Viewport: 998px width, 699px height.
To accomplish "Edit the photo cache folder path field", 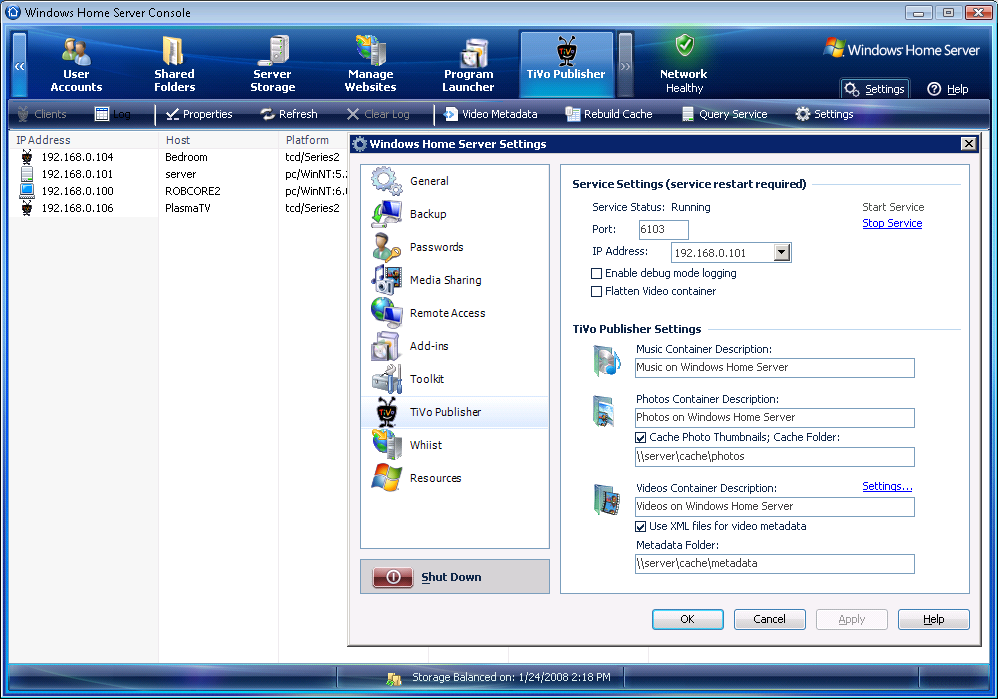I will pos(775,456).
